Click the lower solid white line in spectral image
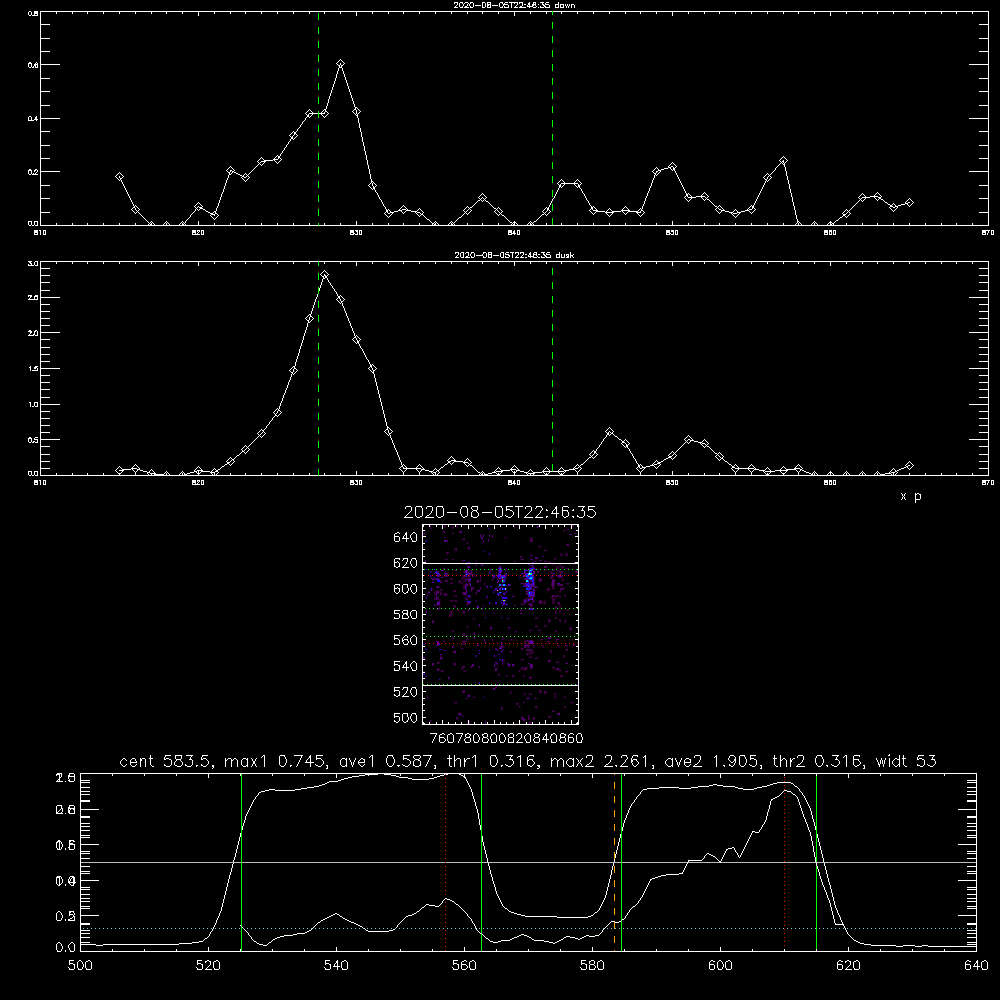This screenshot has width=1000, height=1000. click(501, 685)
